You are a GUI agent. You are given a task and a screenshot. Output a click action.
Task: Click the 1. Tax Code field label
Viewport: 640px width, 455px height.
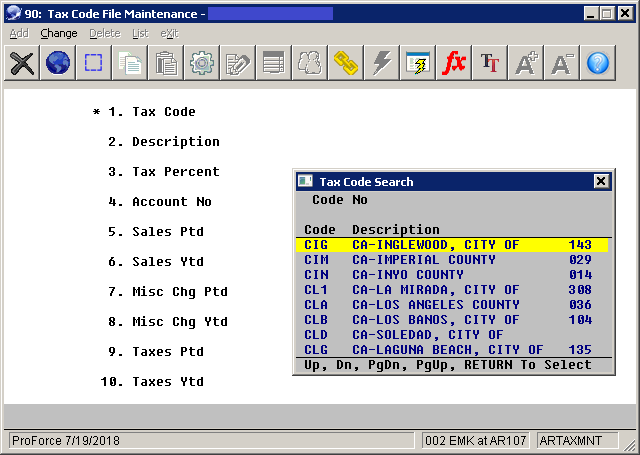(151, 112)
